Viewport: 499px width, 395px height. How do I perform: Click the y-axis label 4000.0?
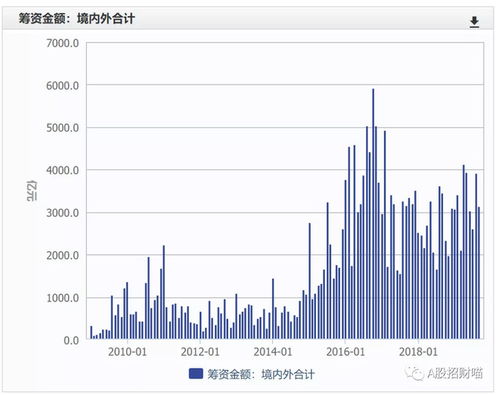[63, 170]
